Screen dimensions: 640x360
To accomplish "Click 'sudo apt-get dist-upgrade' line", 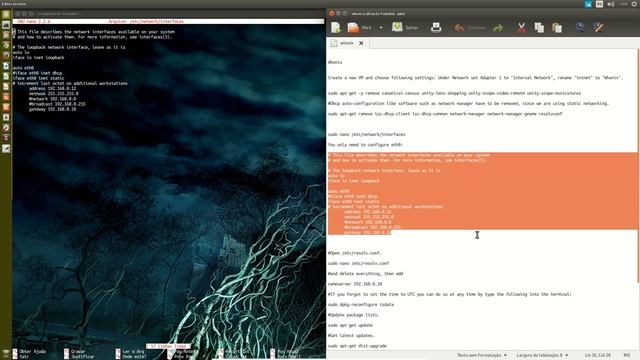I will coord(357,346).
